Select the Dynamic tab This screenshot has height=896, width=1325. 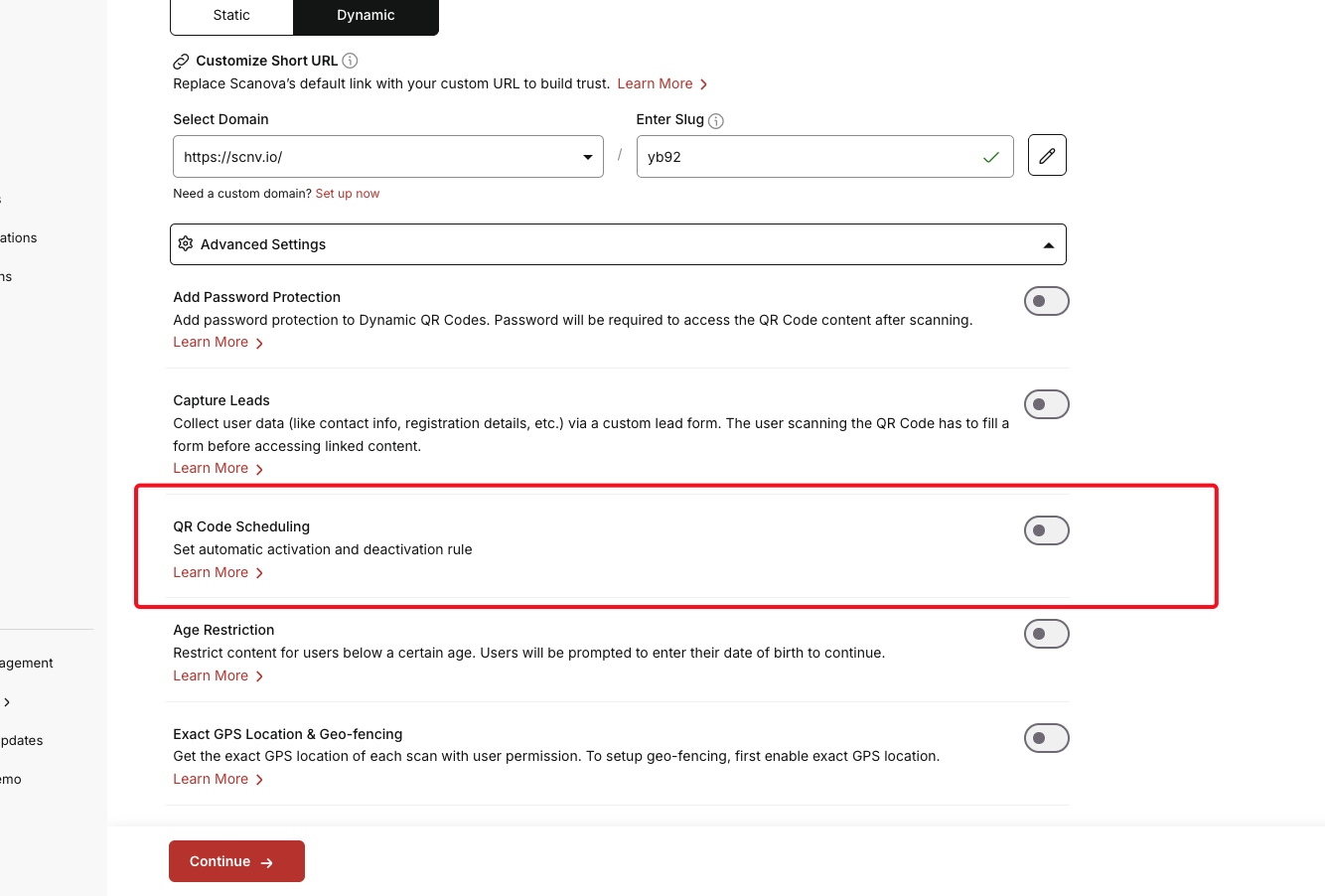point(366,16)
